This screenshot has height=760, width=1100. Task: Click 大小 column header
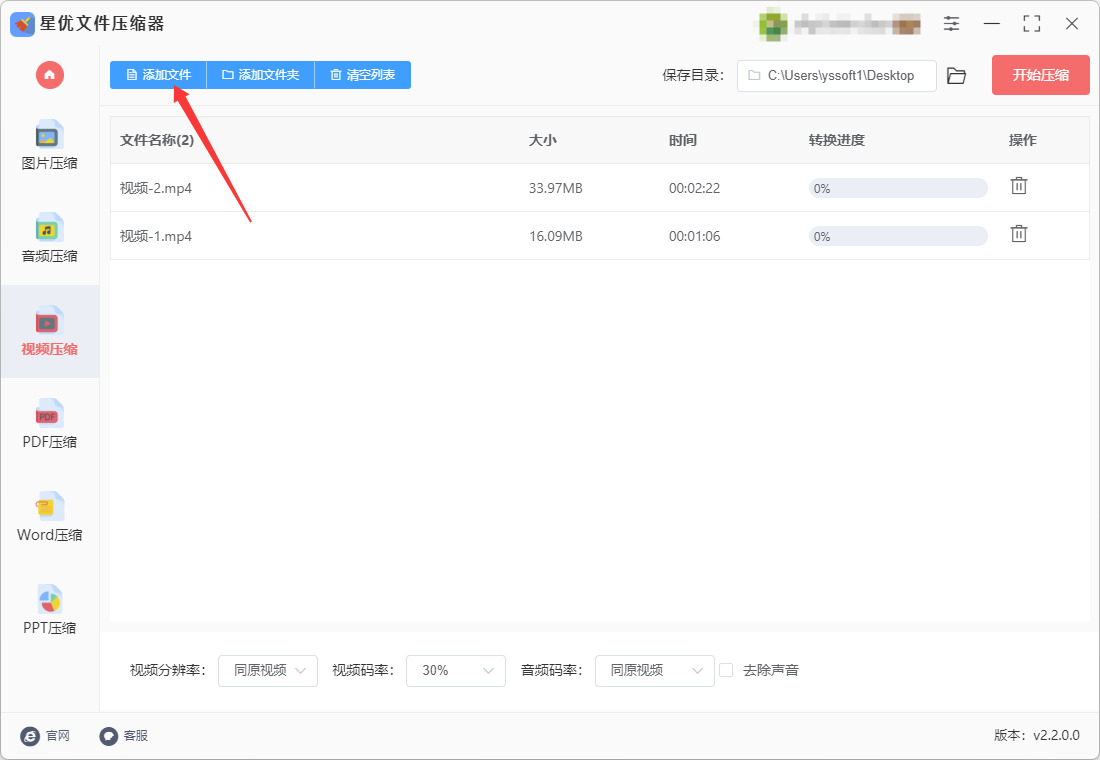tap(542, 140)
